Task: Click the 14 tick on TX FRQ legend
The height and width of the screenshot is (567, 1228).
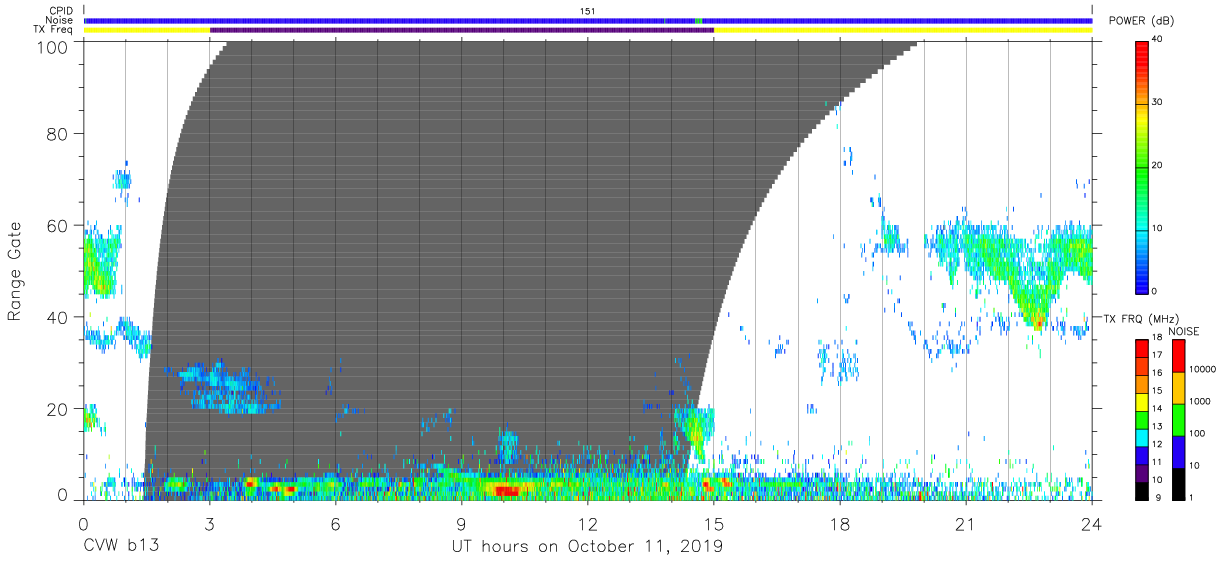Action: point(1157,408)
